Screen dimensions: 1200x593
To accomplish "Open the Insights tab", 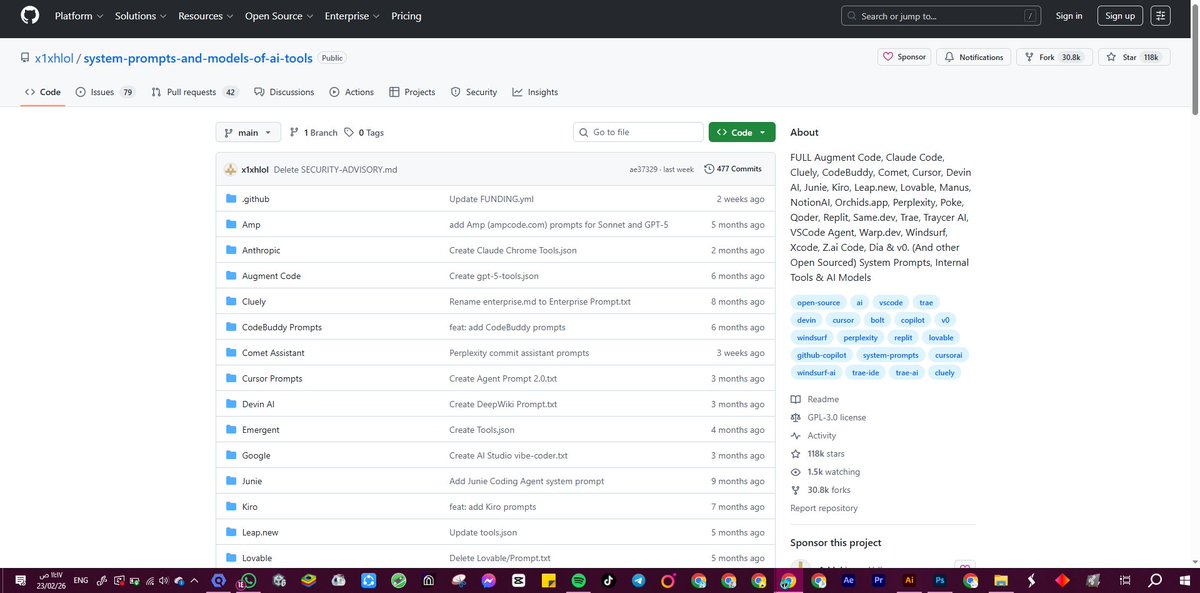I will pyautogui.click(x=535, y=92).
